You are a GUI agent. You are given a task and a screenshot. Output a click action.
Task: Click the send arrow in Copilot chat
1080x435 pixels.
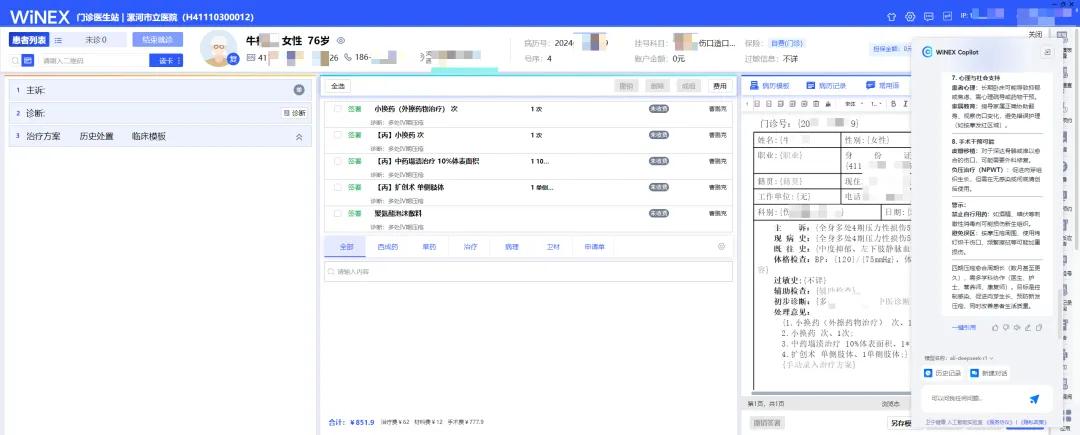point(1034,399)
